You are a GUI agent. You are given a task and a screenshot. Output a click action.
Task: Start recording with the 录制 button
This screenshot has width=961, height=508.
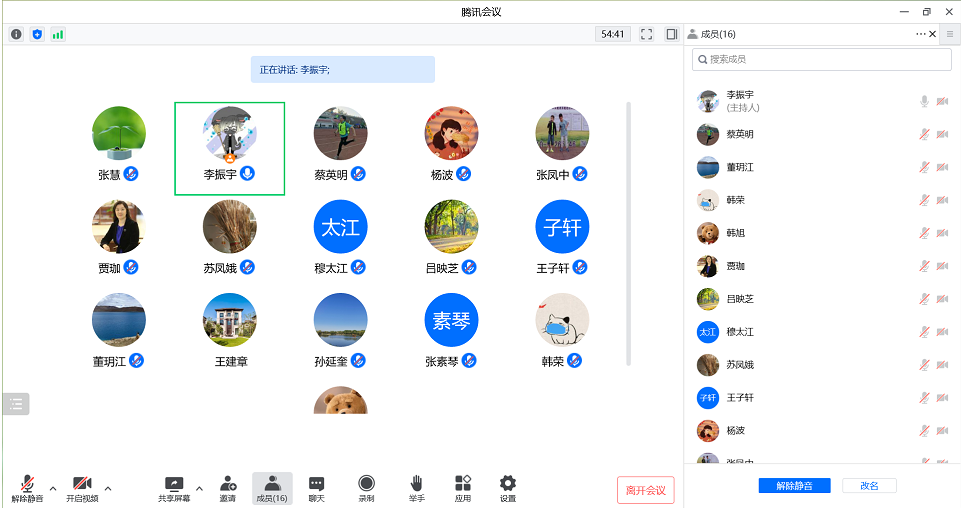pos(366,488)
